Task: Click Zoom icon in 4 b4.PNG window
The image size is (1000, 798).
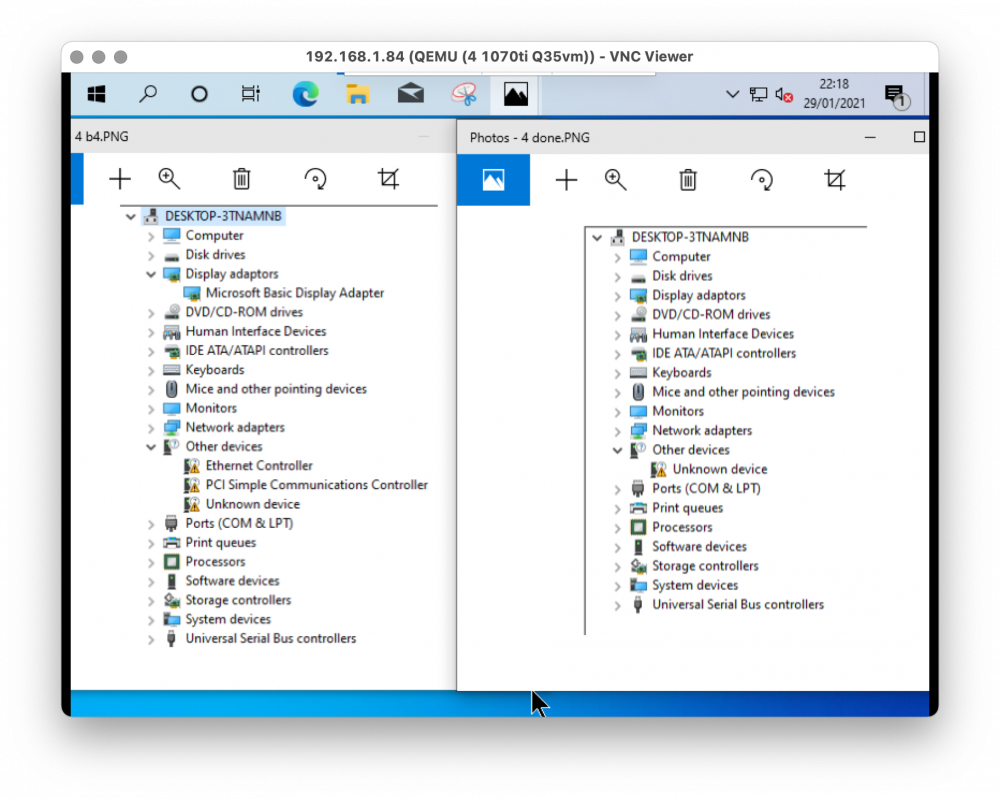Action: click(169, 179)
